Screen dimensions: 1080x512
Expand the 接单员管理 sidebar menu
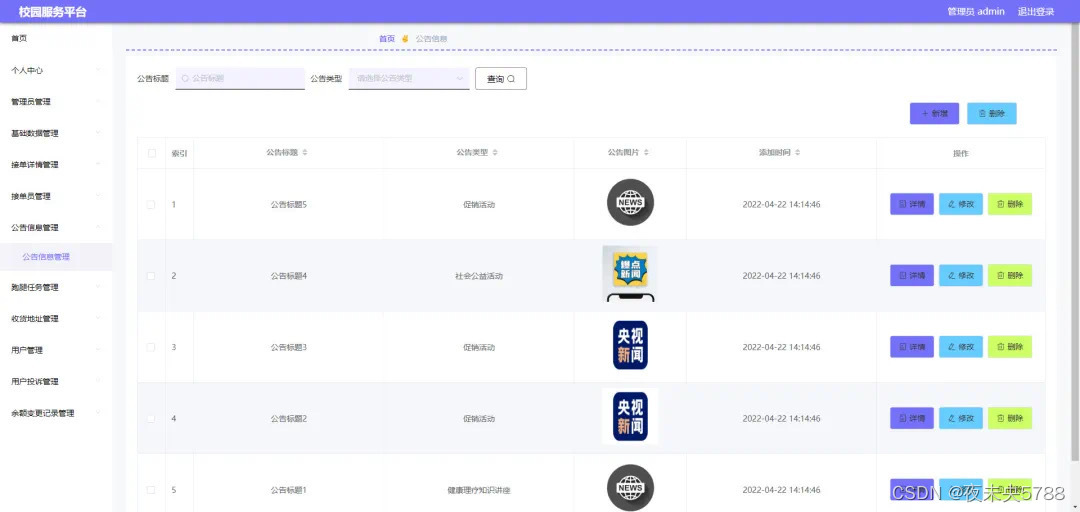coord(56,196)
